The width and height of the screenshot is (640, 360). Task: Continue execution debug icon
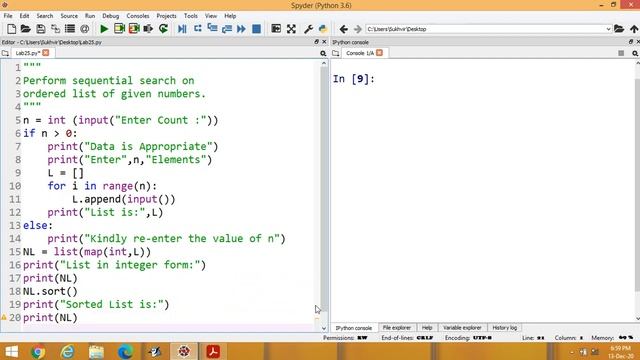pos(241,29)
